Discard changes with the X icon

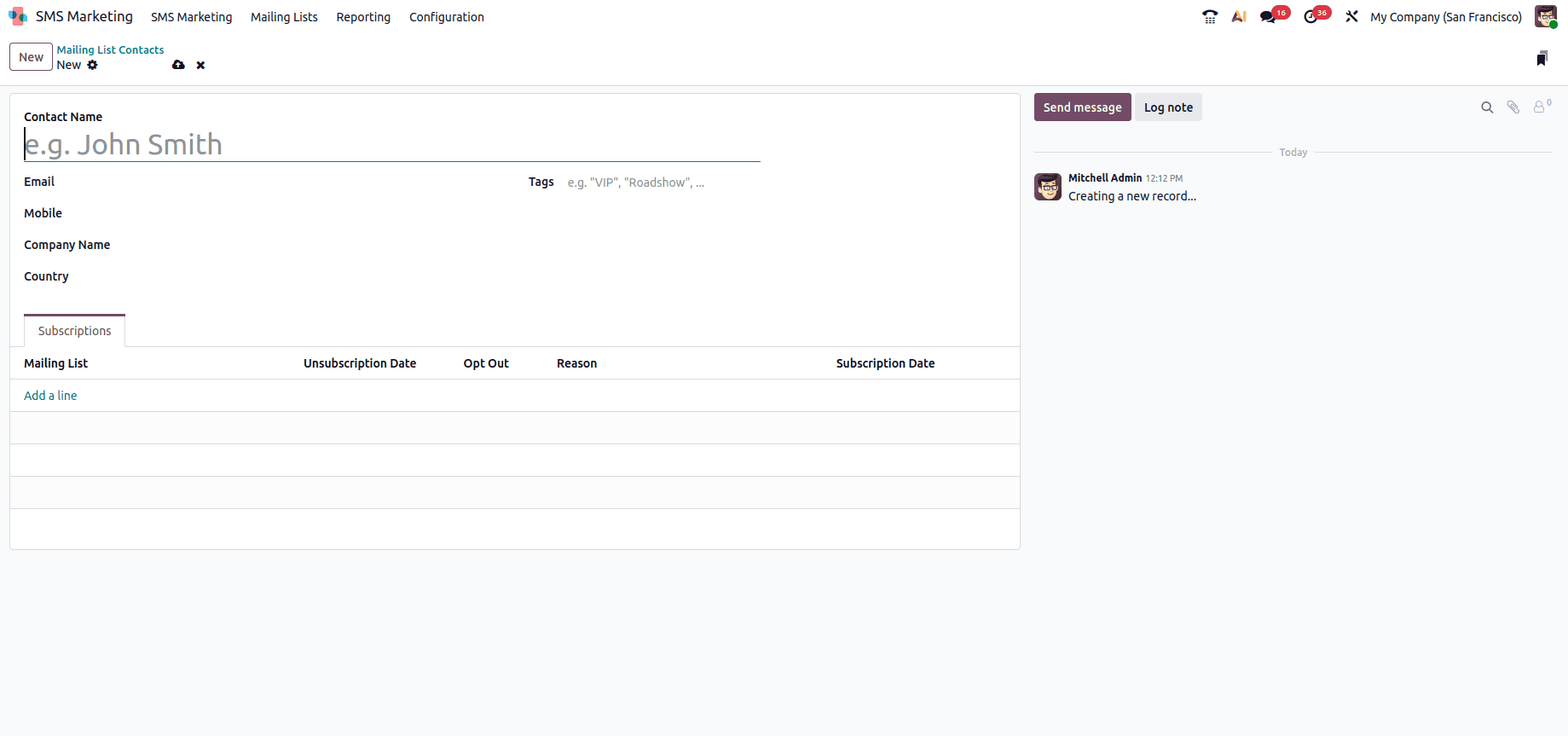[x=200, y=65]
